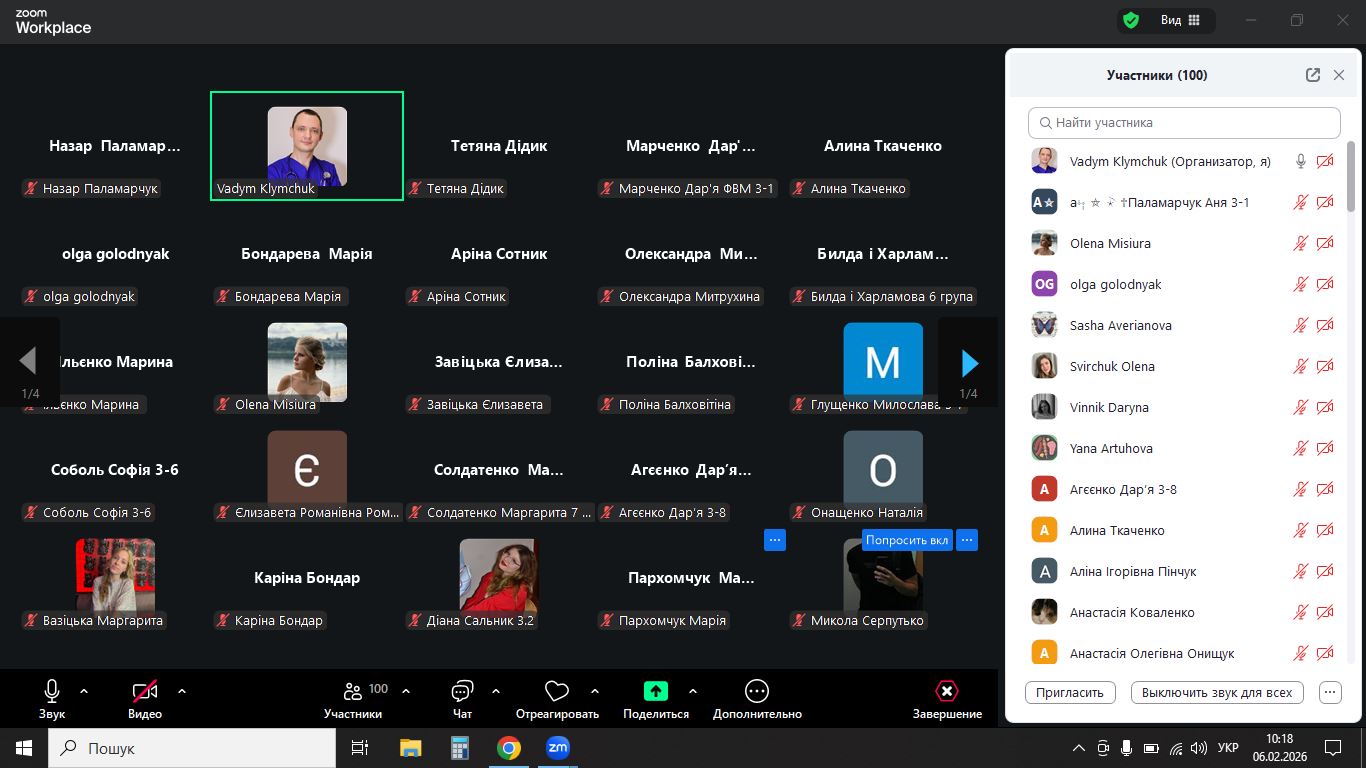Viewport: 1366px width, 768px height.
Task: Open more options ellipsis in participants panel footer
Action: pyautogui.click(x=1330, y=692)
